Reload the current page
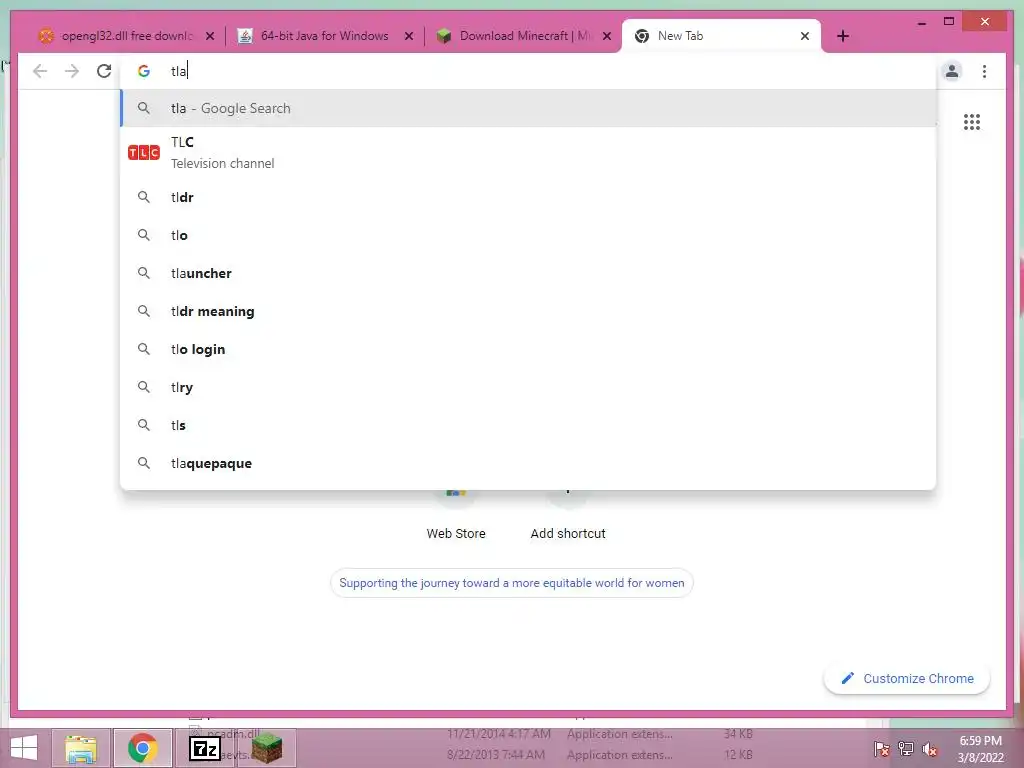 [x=104, y=71]
